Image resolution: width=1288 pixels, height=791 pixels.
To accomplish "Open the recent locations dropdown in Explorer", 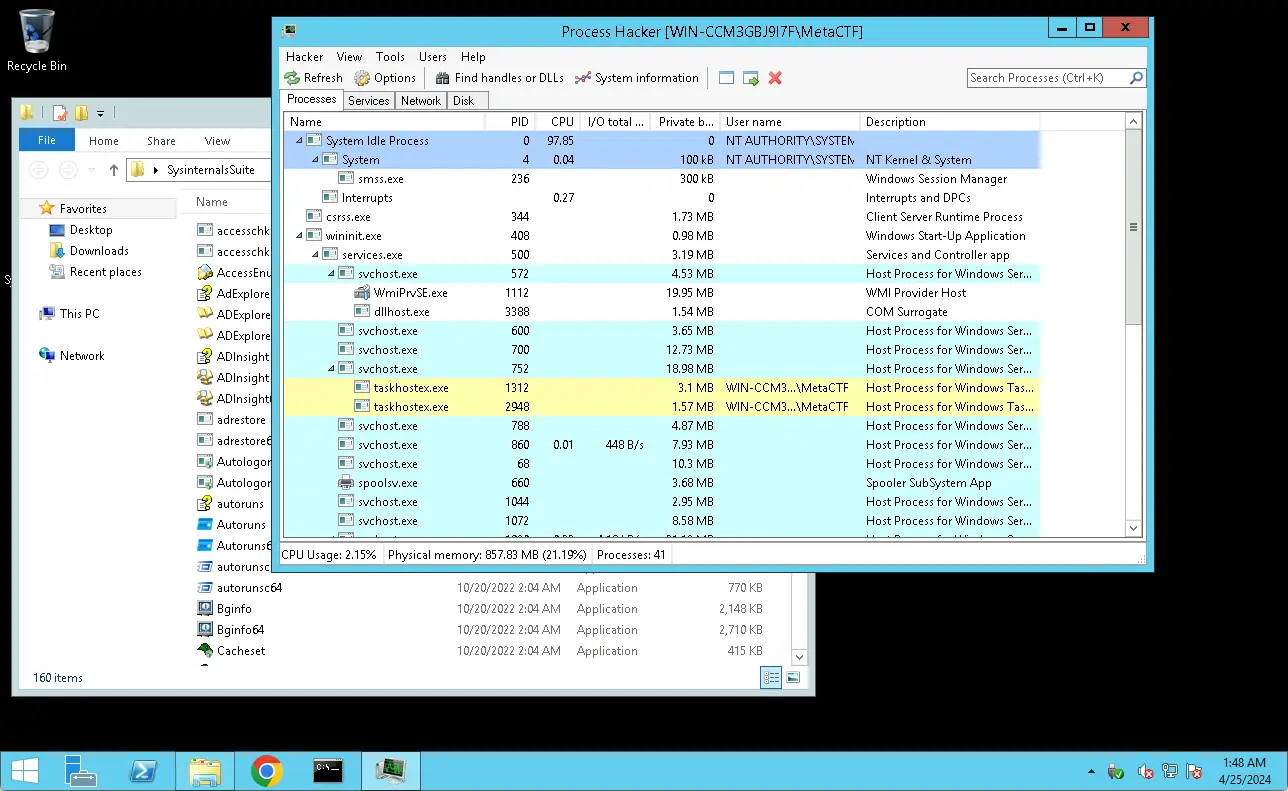I will [x=94, y=170].
